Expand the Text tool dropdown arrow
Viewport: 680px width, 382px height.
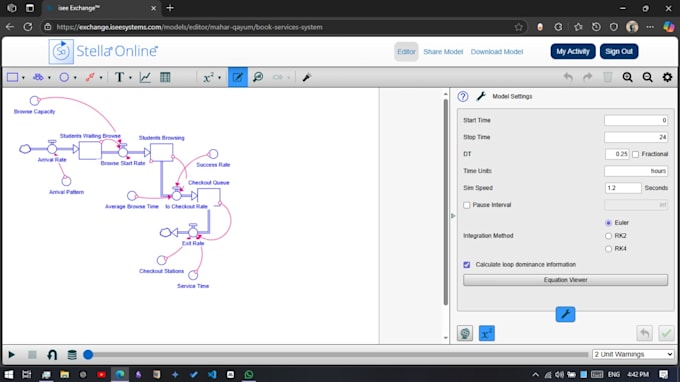130,78
